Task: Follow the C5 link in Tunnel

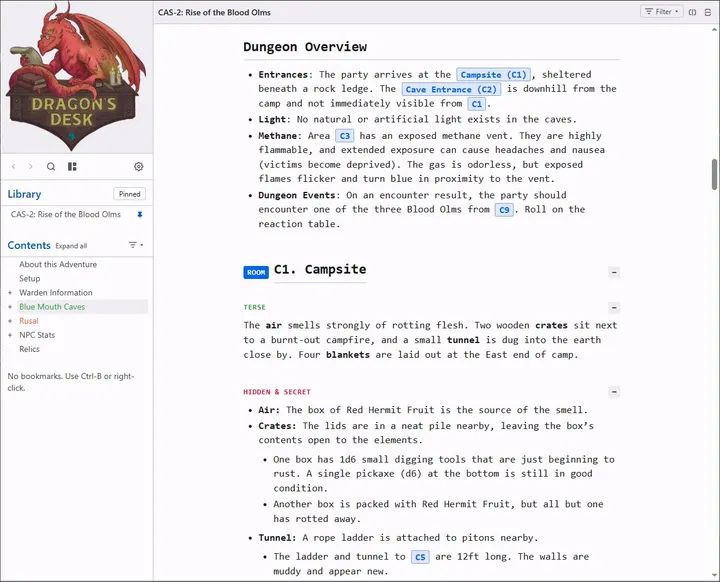Action: 420,557
